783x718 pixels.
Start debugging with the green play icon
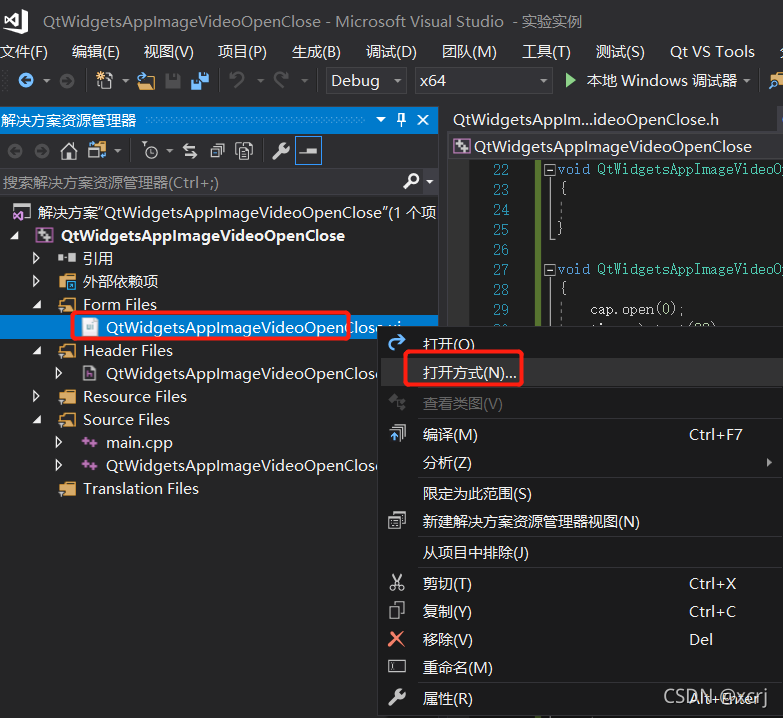click(570, 80)
